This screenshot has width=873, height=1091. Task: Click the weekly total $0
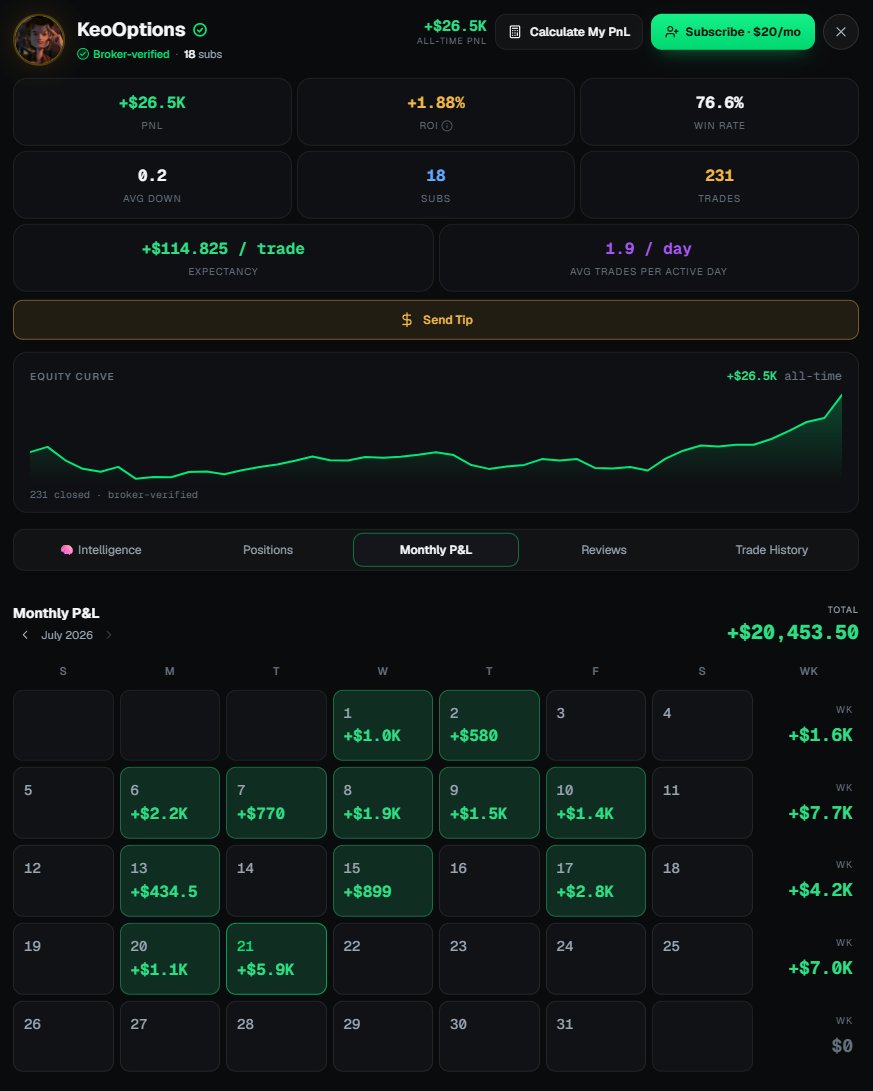pos(842,1046)
